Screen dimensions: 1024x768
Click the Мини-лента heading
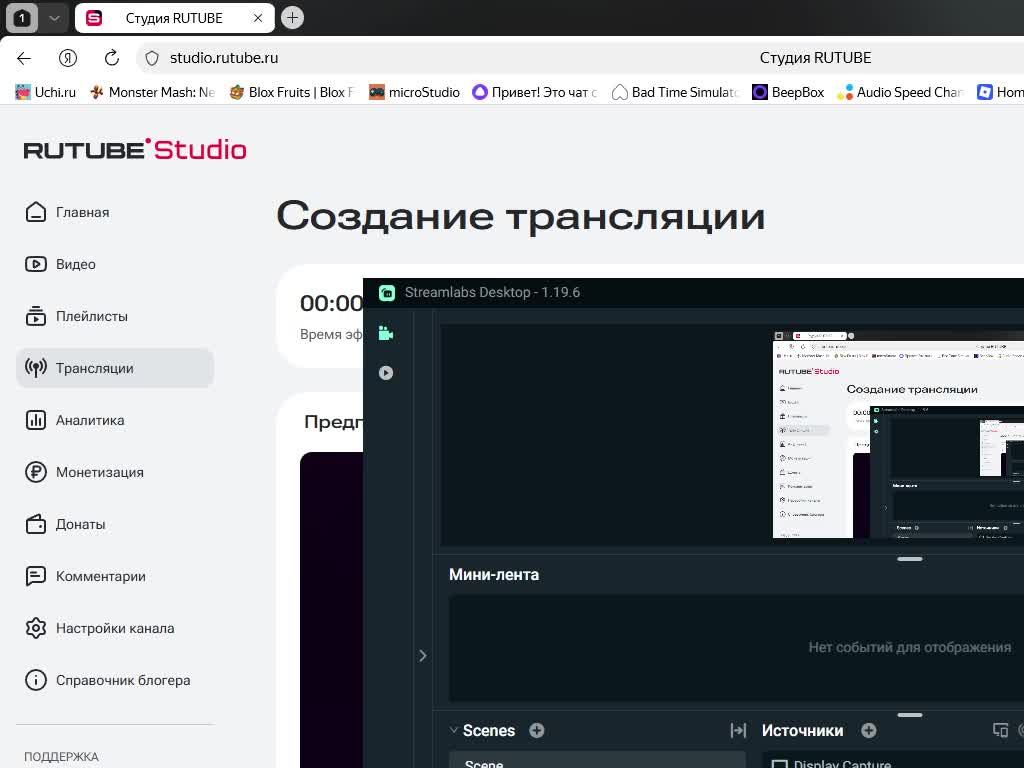coord(494,575)
